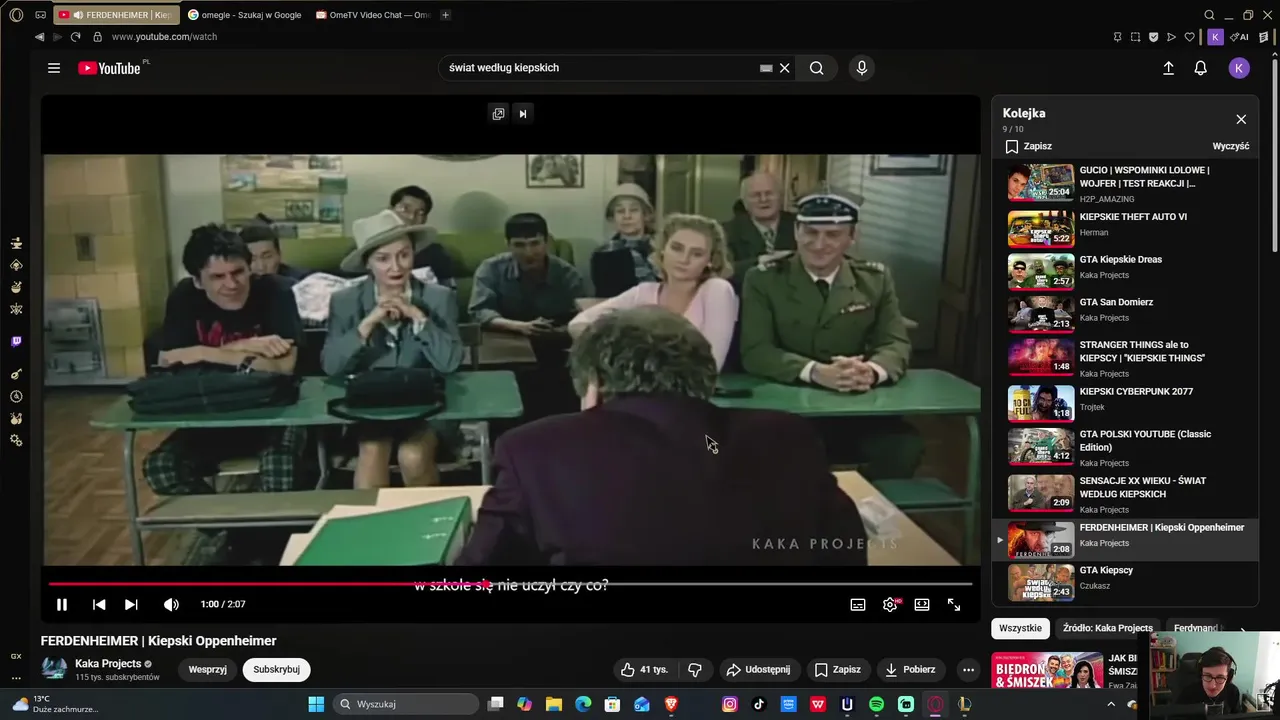Open STRANGER THINGS ale to KIEPSCY video
The height and width of the screenshot is (720, 1280).
[x=1127, y=356]
